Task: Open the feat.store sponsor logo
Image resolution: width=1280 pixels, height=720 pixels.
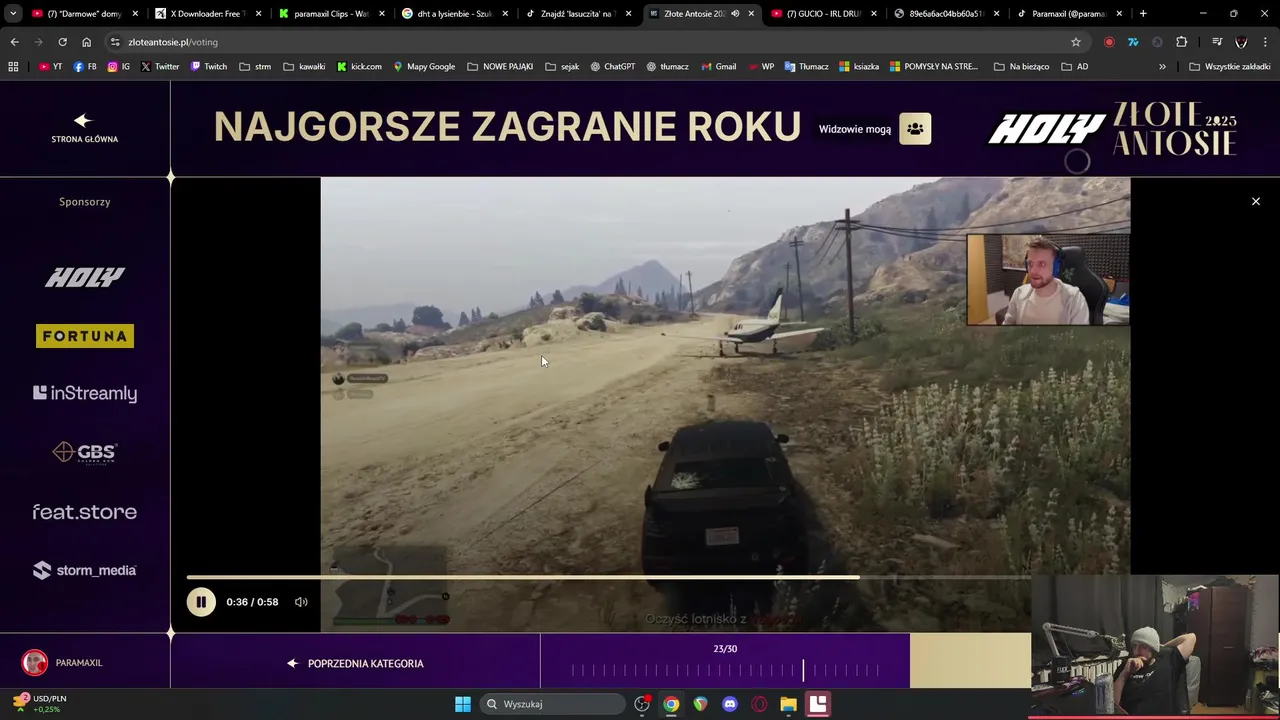Action: tap(85, 512)
